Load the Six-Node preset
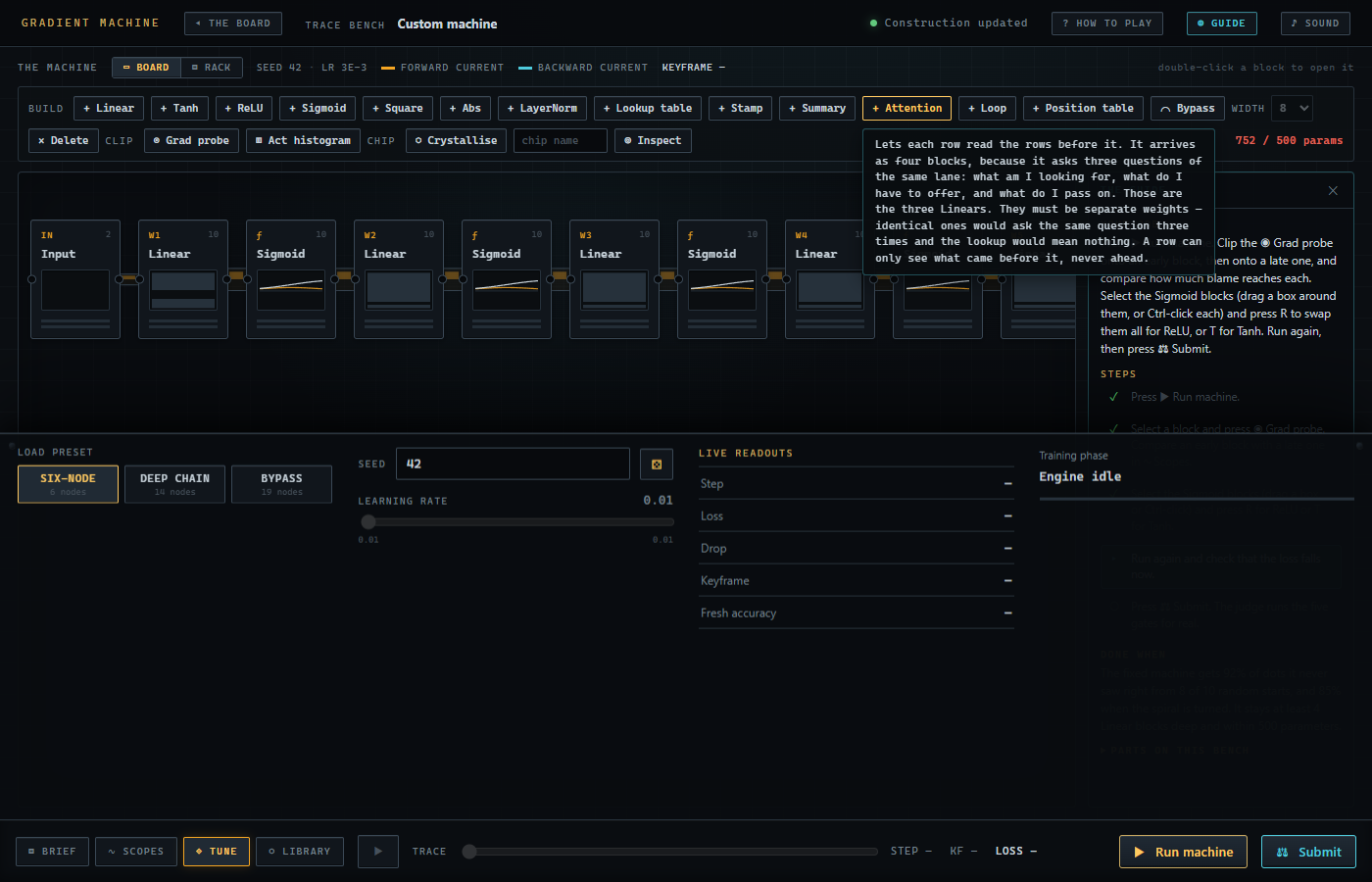The height and width of the screenshot is (882, 1372). point(68,484)
